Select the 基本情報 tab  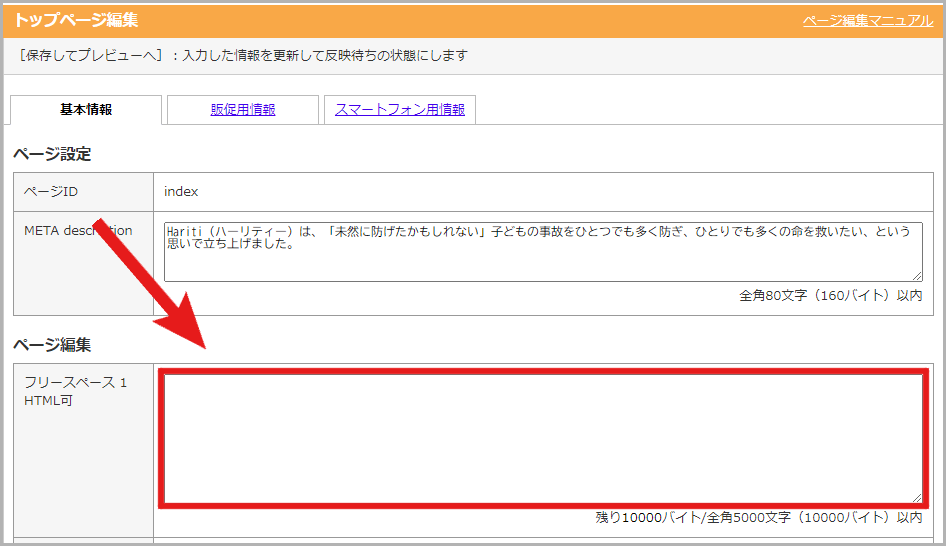click(x=86, y=110)
